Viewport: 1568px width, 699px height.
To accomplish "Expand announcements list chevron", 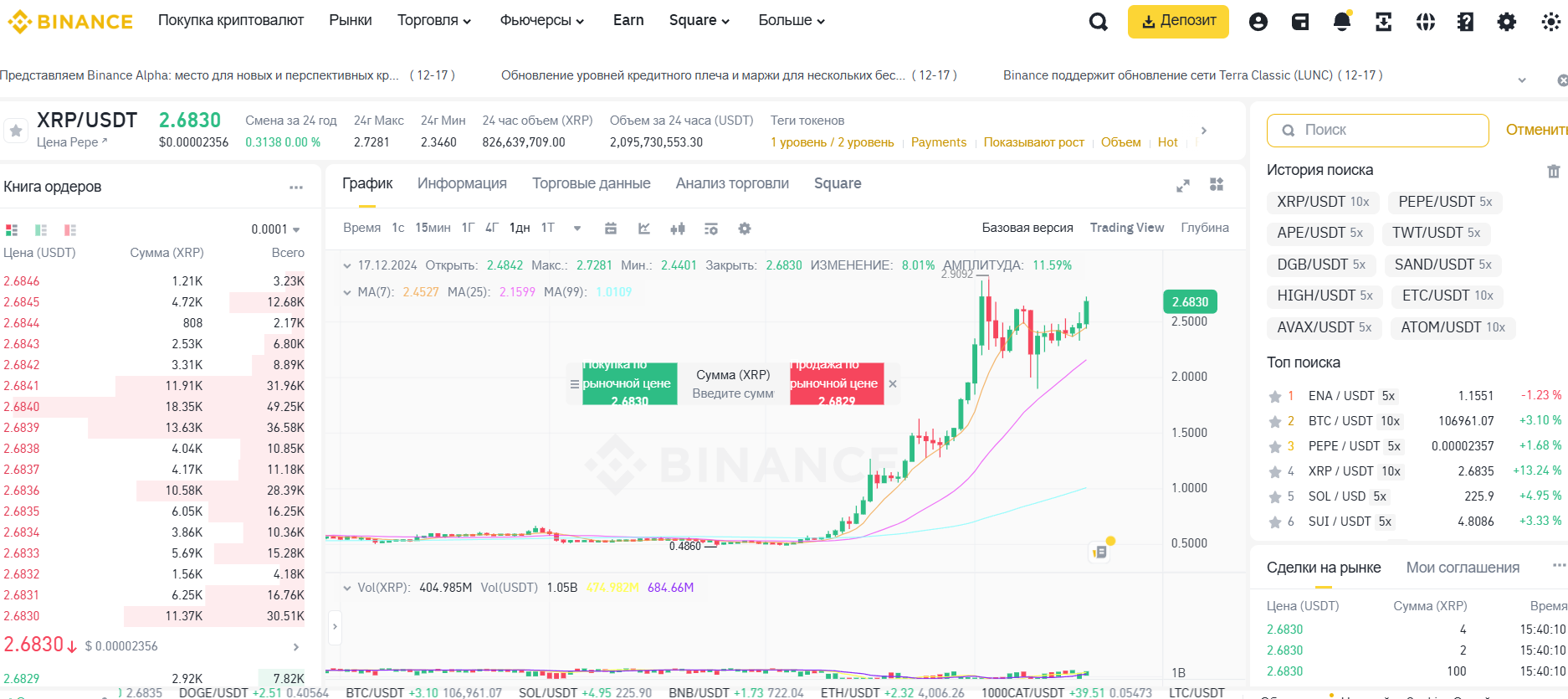I will tap(1522, 80).
